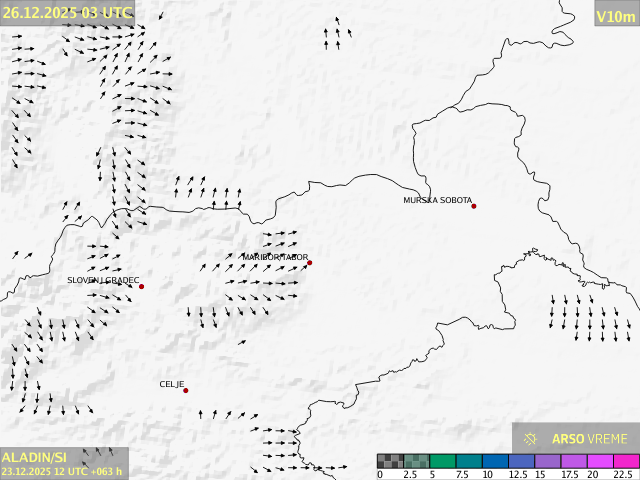Click the SLOVENJ GRADEC city label
The image size is (640, 480).
103,281
